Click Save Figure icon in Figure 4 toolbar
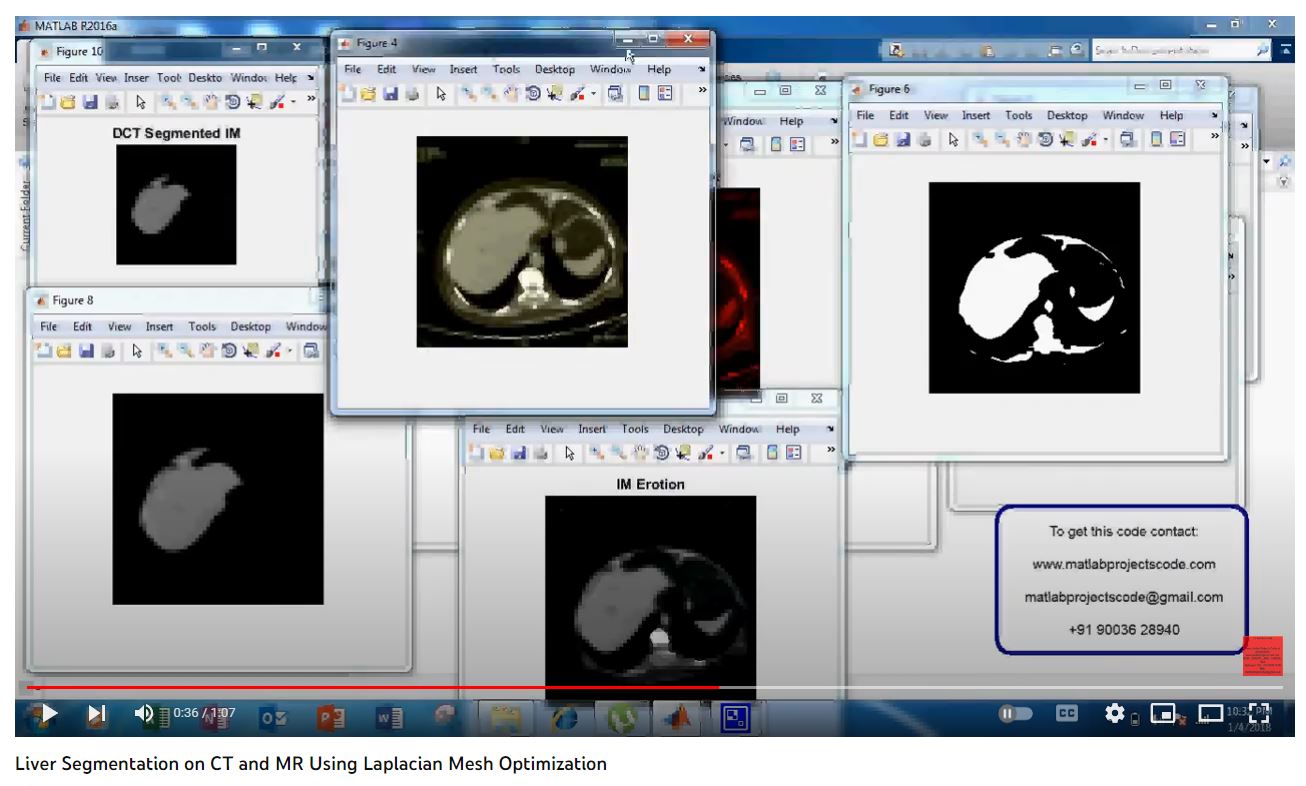Screen dimensions: 1306x786 point(389,93)
